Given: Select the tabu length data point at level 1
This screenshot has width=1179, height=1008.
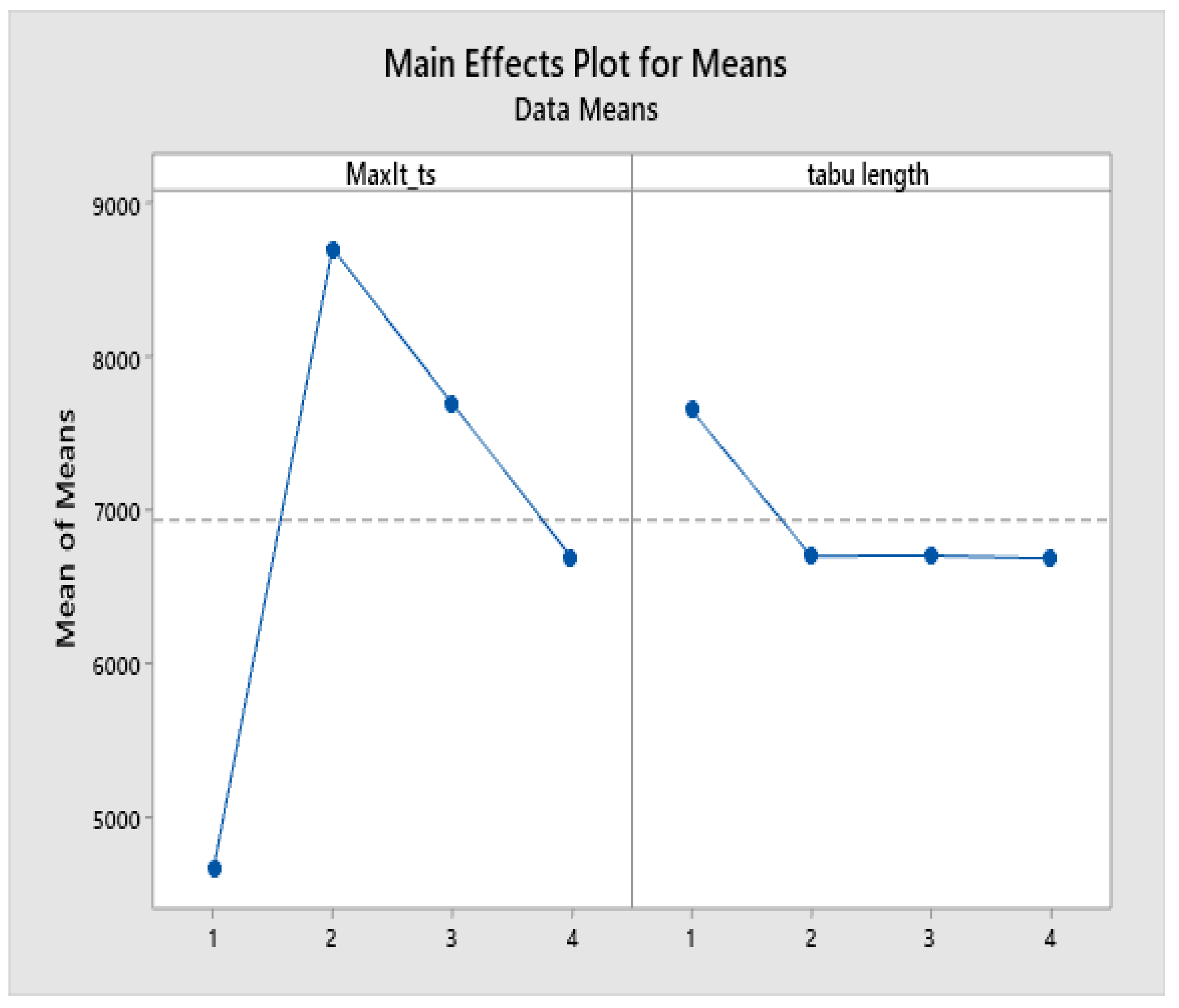Looking at the screenshot, I should [x=692, y=409].
